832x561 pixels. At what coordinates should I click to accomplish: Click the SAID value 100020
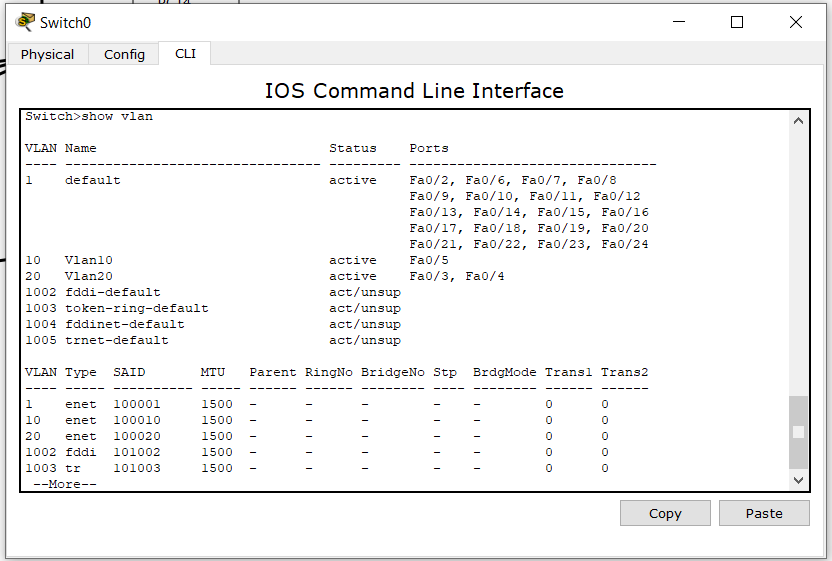click(137, 436)
